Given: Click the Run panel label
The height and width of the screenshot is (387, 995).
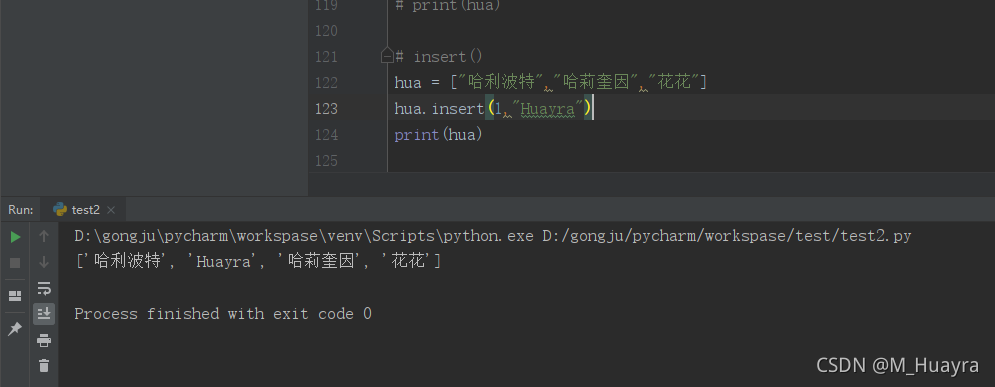Looking at the screenshot, I should click(21, 209).
